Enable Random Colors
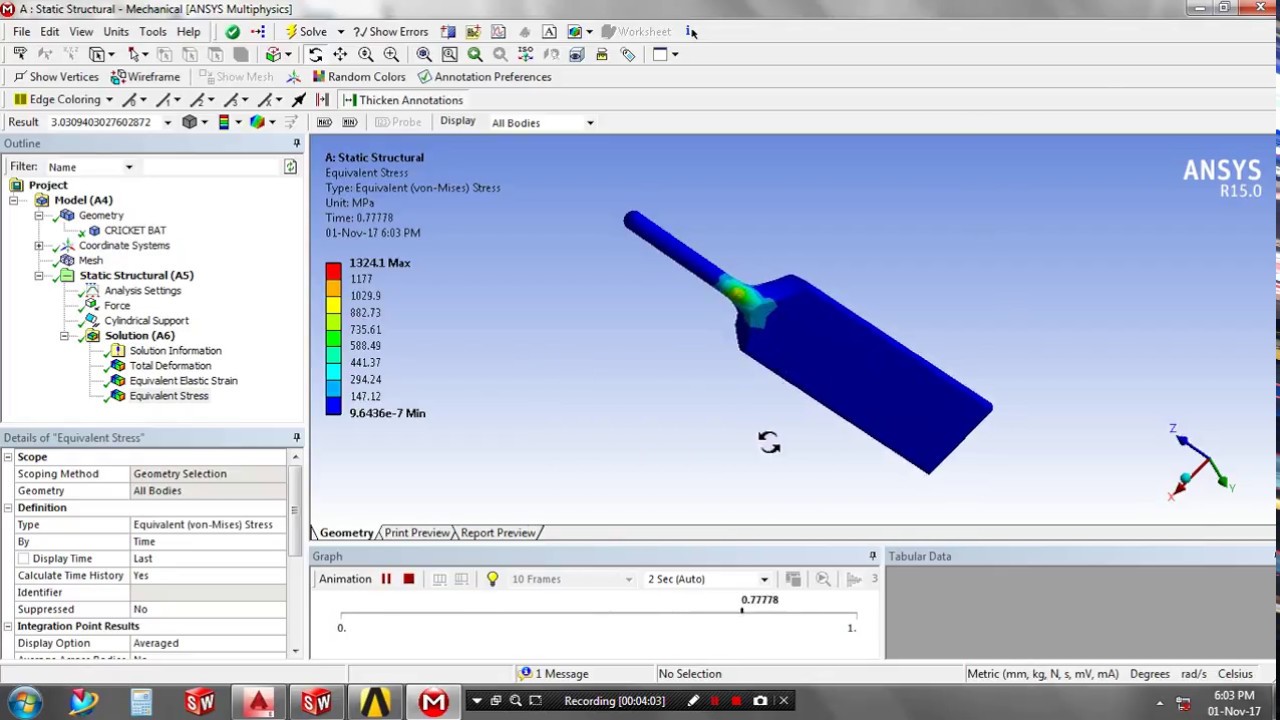 [359, 77]
